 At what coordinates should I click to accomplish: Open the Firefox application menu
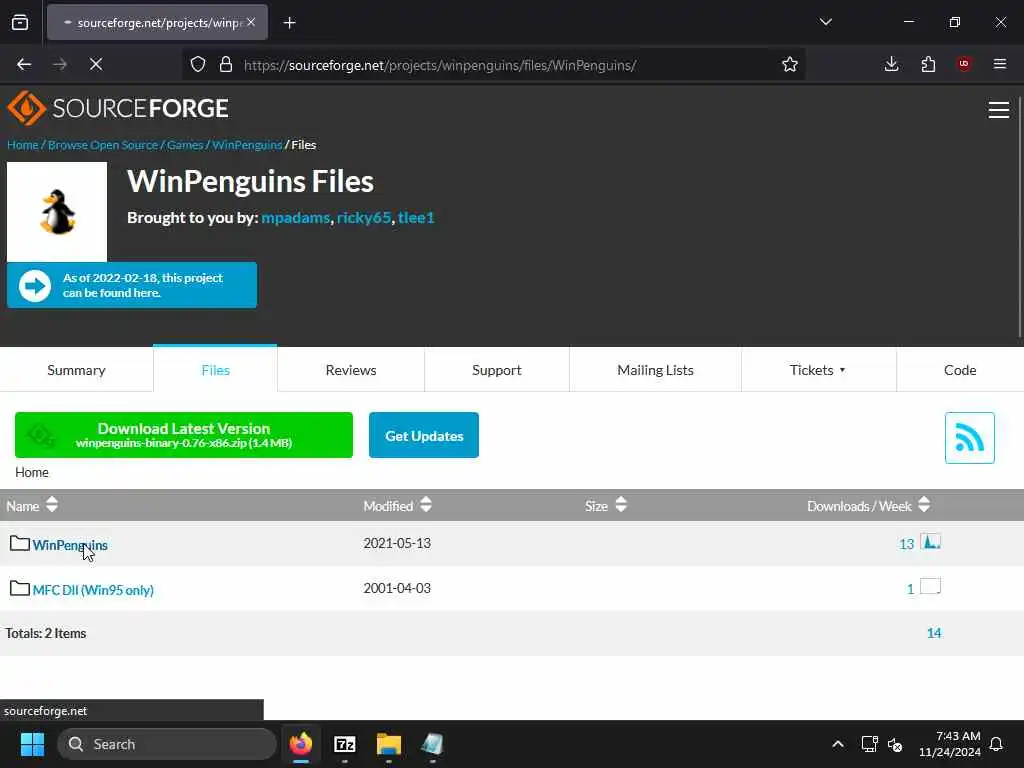coord(1000,64)
